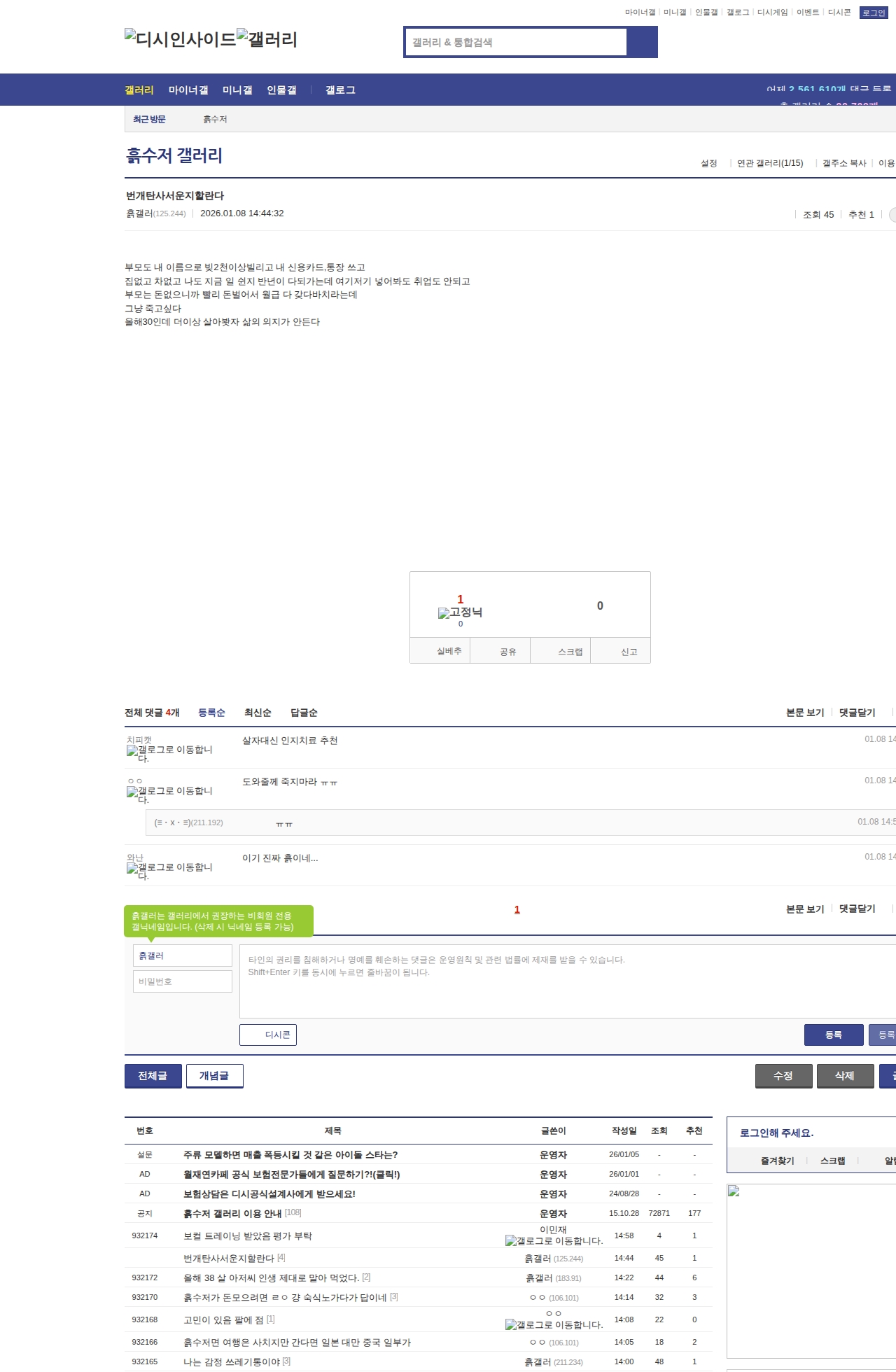Click the 디시인사이드 logo image
Screen dimensions: 896x1372
click(180, 39)
